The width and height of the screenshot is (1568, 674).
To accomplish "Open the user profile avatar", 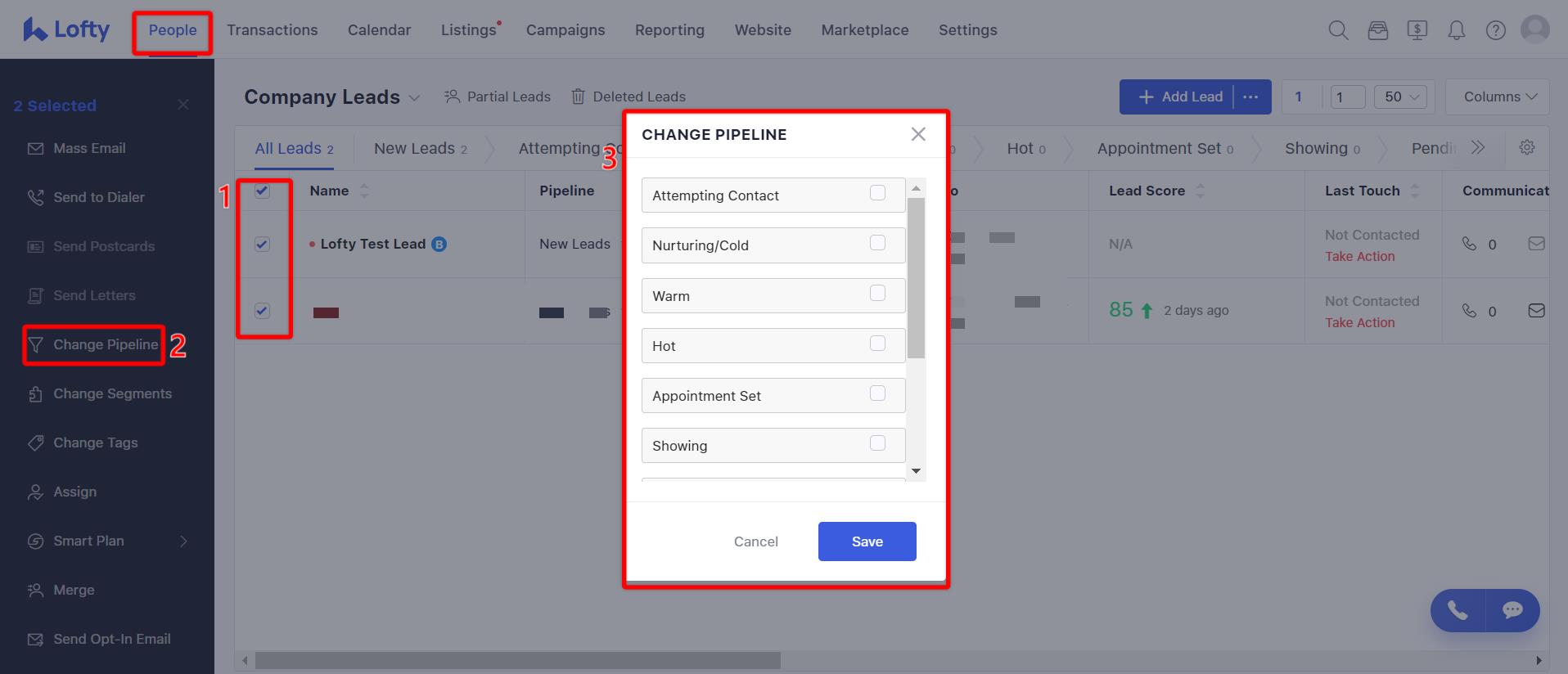I will [1535, 29].
